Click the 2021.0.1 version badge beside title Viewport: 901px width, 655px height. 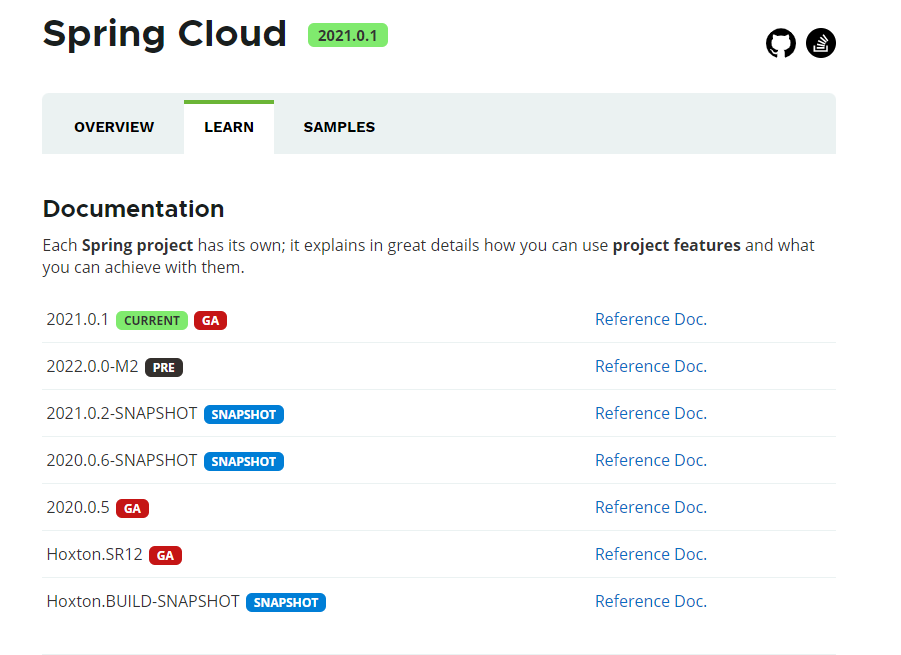click(347, 35)
